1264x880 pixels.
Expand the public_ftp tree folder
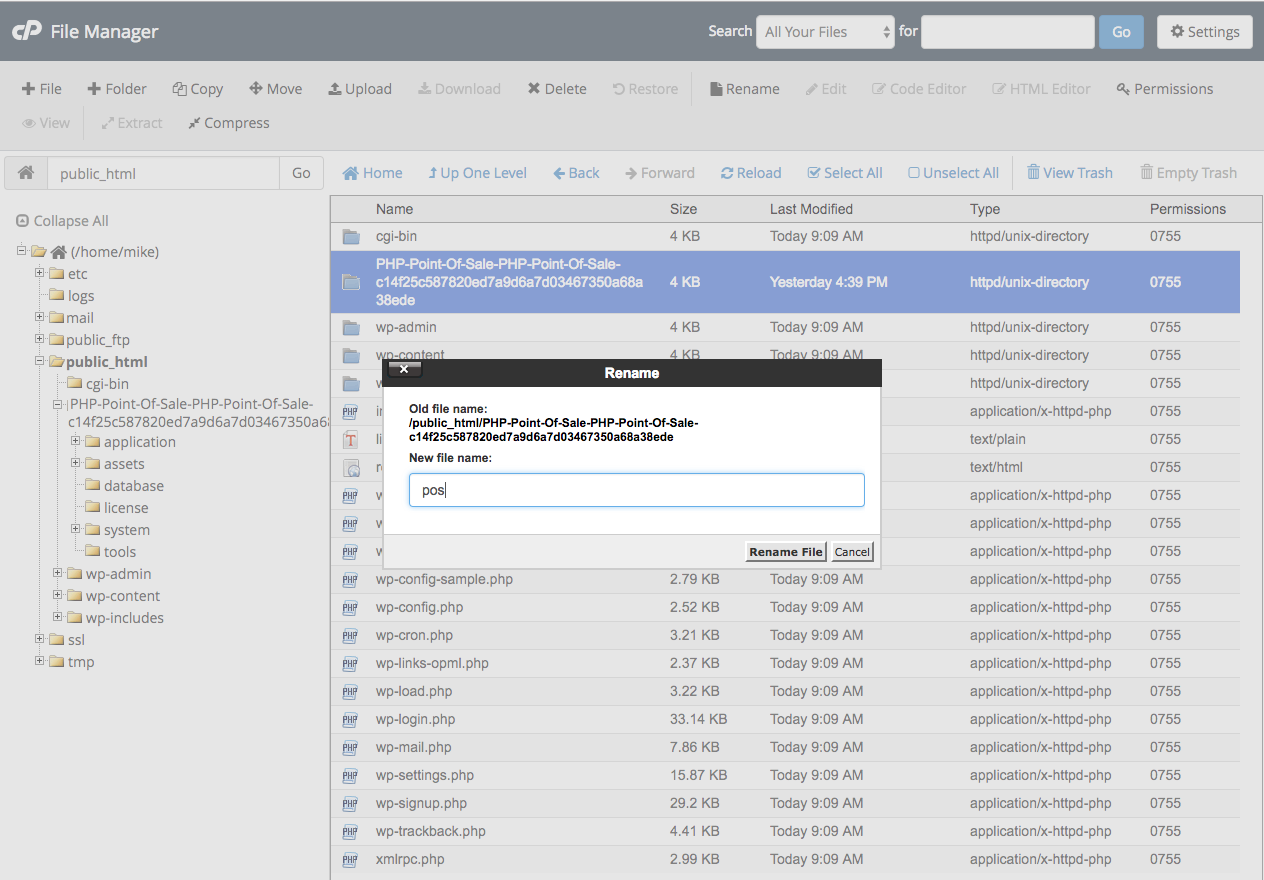(40, 339)
